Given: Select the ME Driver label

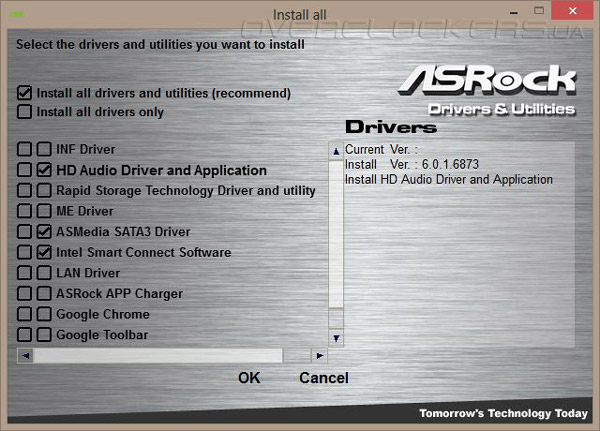Looking at the screenshot, I should [85, 211].
